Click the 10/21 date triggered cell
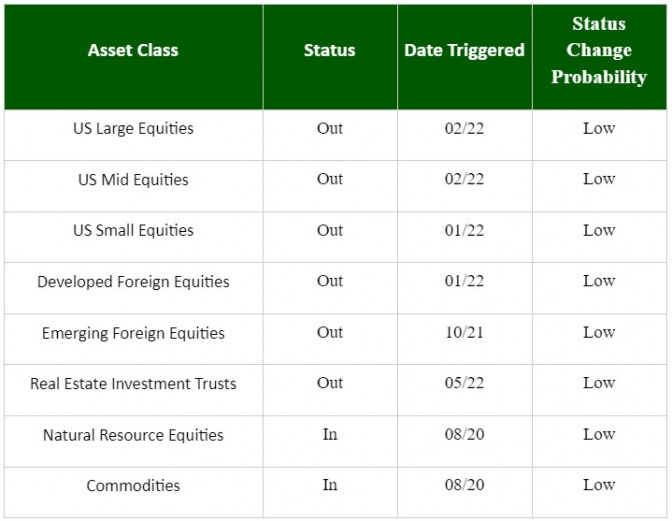This screenshot has height=521, width=672. pyautogui.click(x=464, y=332)
